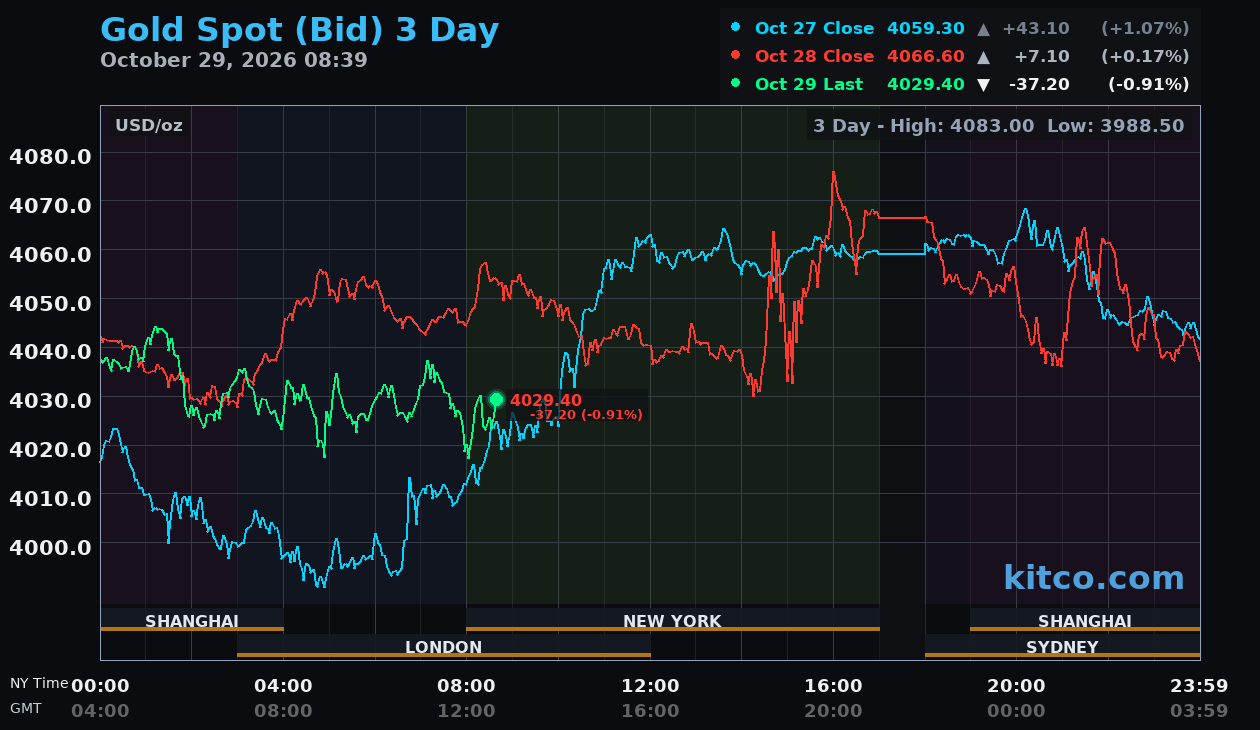Click the NEW YORK session bar
The image size is (1260, 730).
coord(673,620)
